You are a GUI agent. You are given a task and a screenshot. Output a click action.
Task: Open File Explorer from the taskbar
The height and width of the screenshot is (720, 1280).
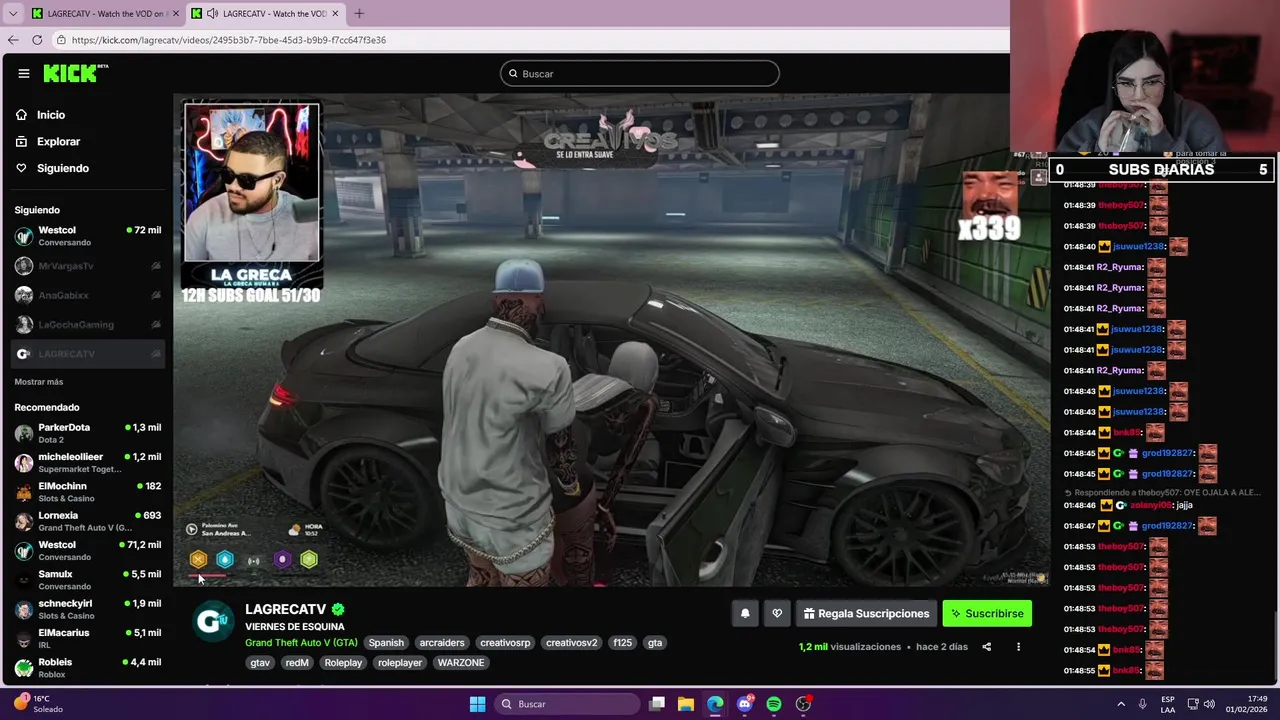coord(686,704)
